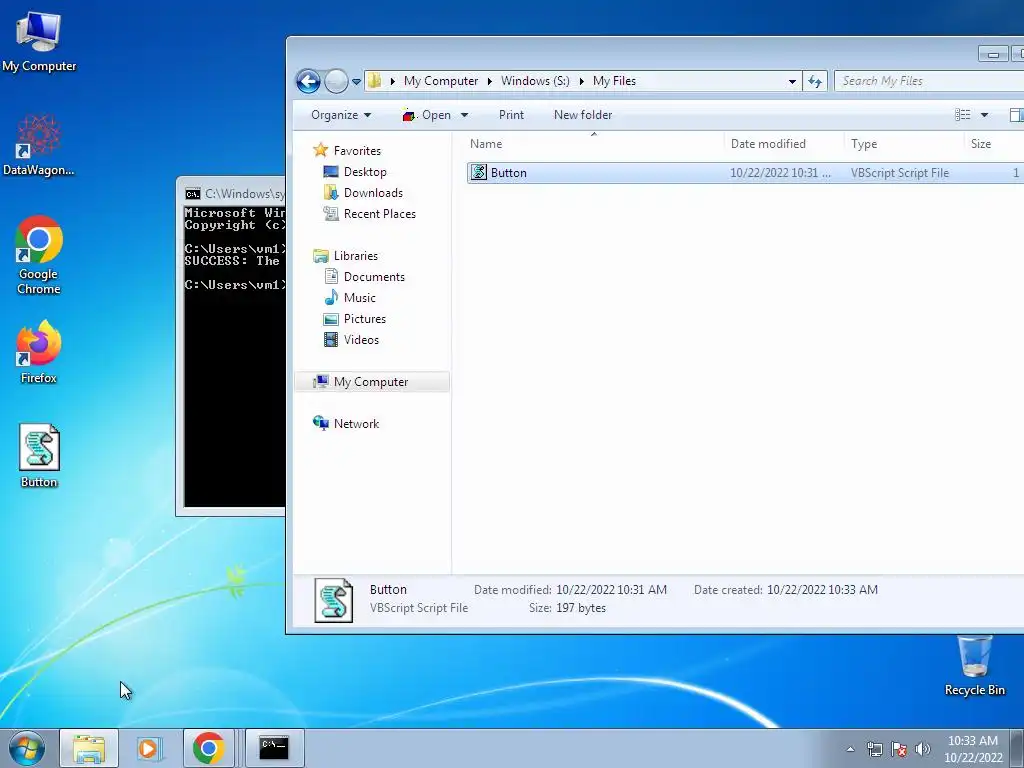Open the Recycle Bin
This screenshot has width=1024, height=768.
(x=974, y=665)
